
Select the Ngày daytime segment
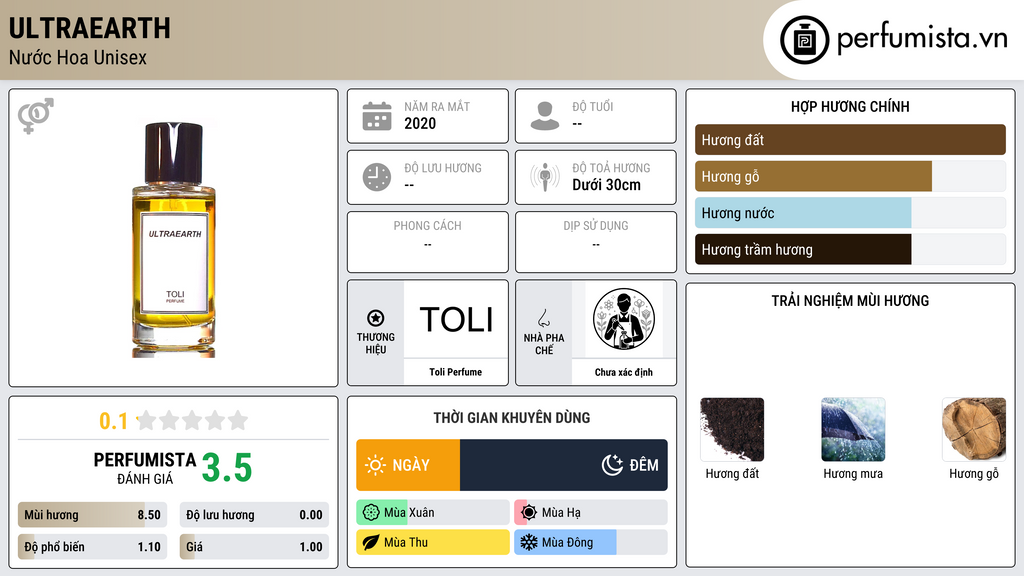pos(408,465)
